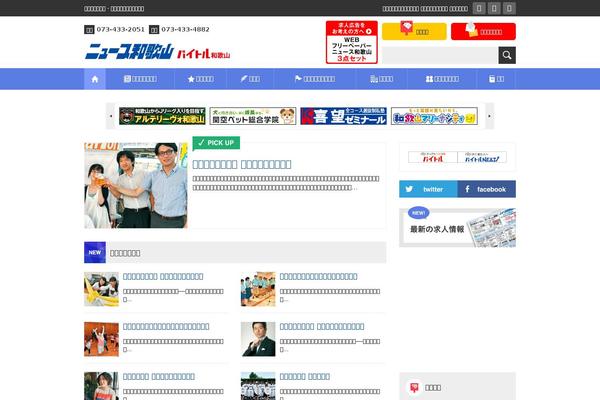Focus the site search input field

(x=440, y=55)
